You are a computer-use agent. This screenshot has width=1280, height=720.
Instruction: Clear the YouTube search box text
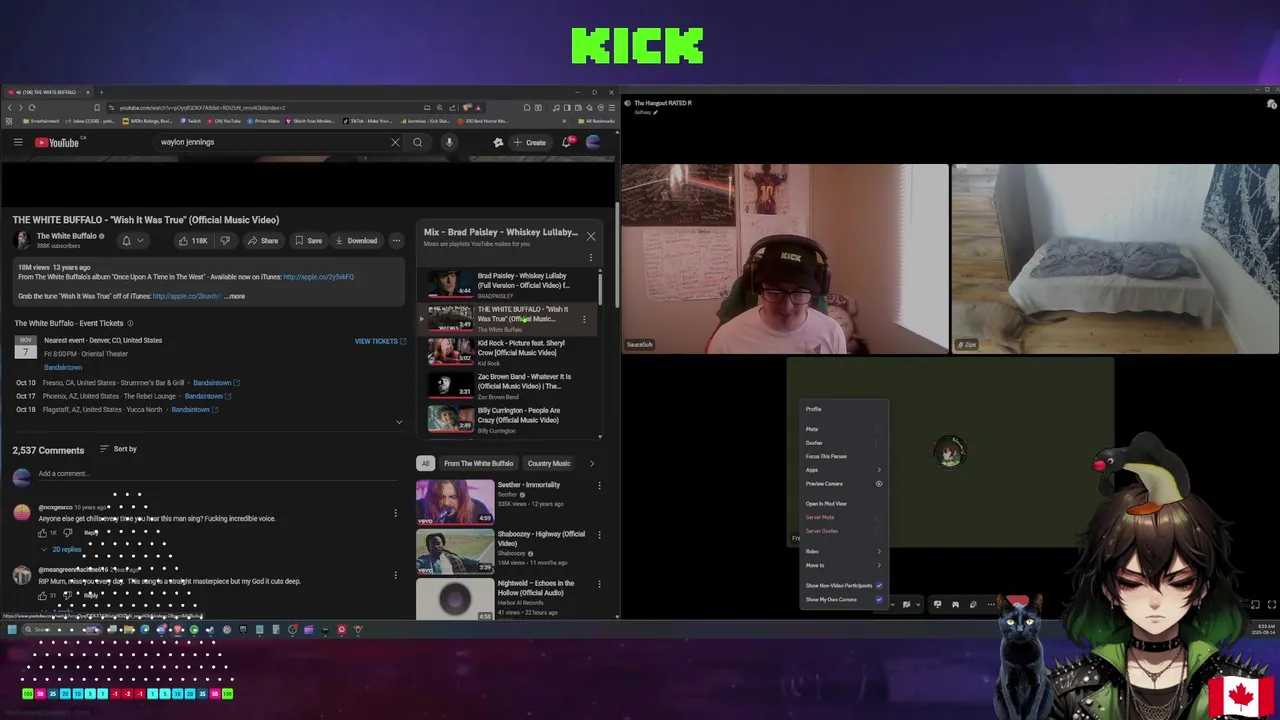pos(395,142)
